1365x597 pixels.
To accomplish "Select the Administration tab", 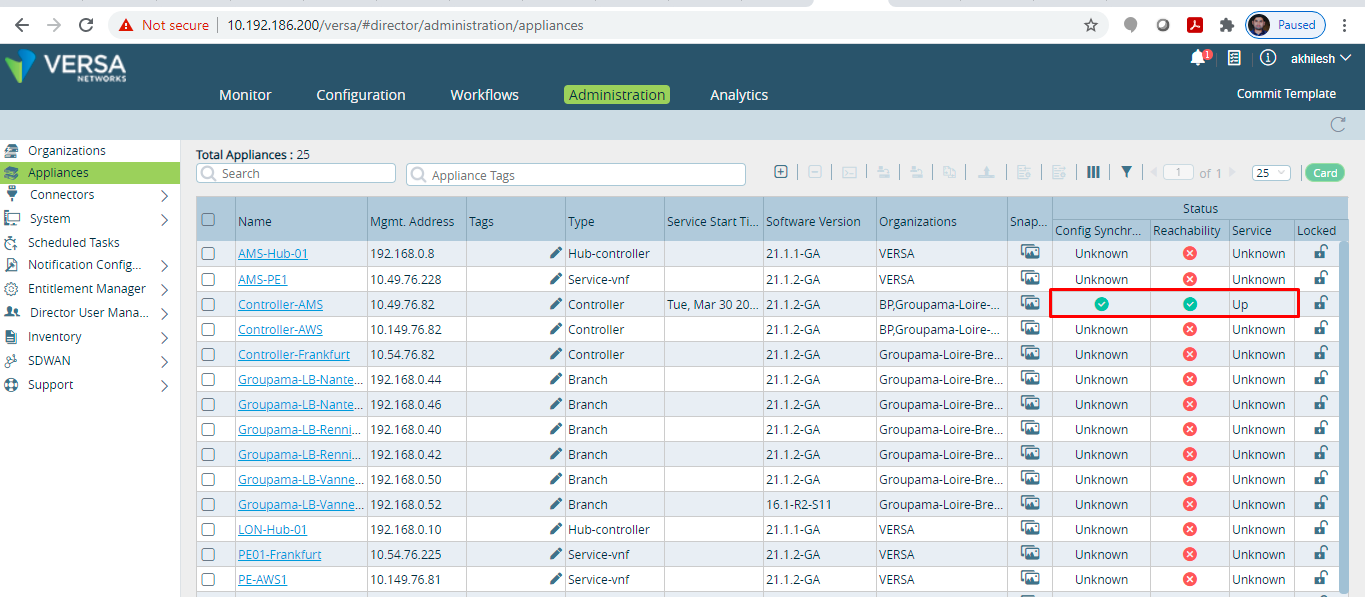I will click(x=617, y=95).
